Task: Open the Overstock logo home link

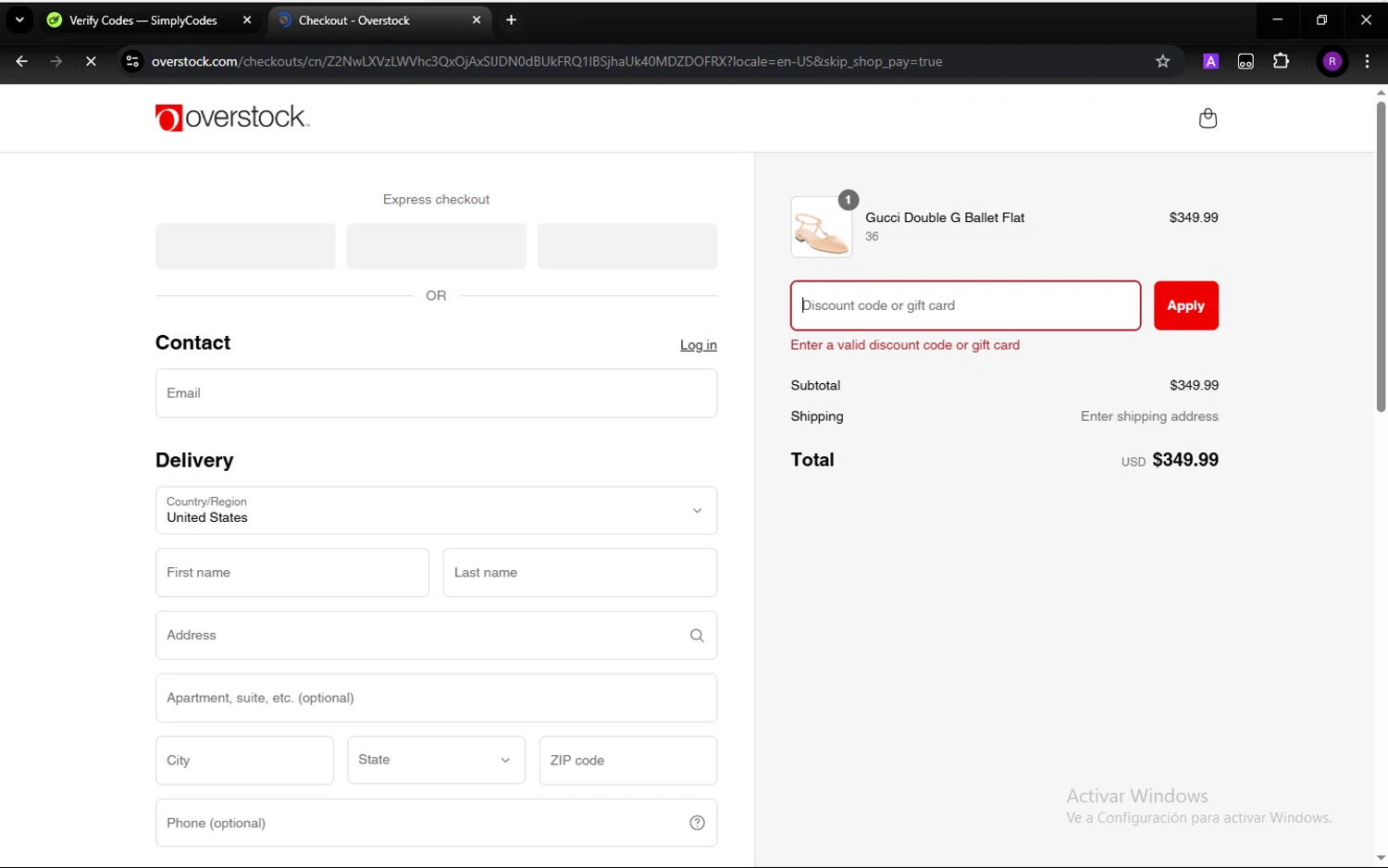Action: pos(232,118)
